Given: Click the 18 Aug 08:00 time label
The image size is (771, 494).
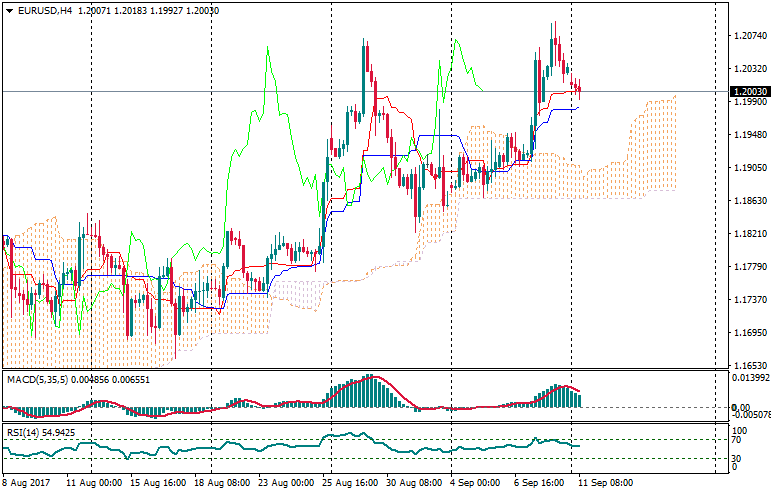Looking at the screenshot, I should [224, 483].
